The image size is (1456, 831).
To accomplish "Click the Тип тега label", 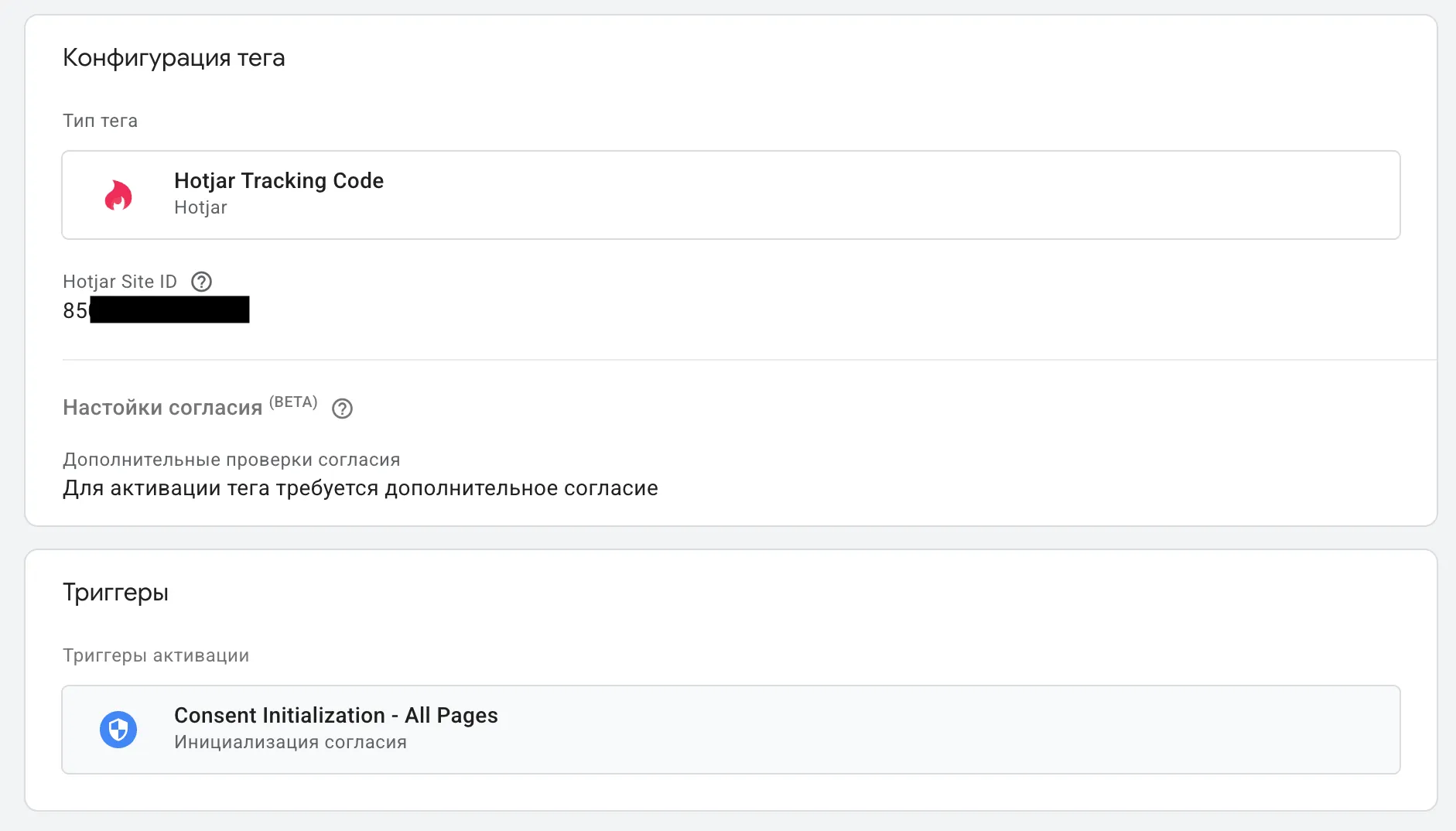I will point(100,121).
